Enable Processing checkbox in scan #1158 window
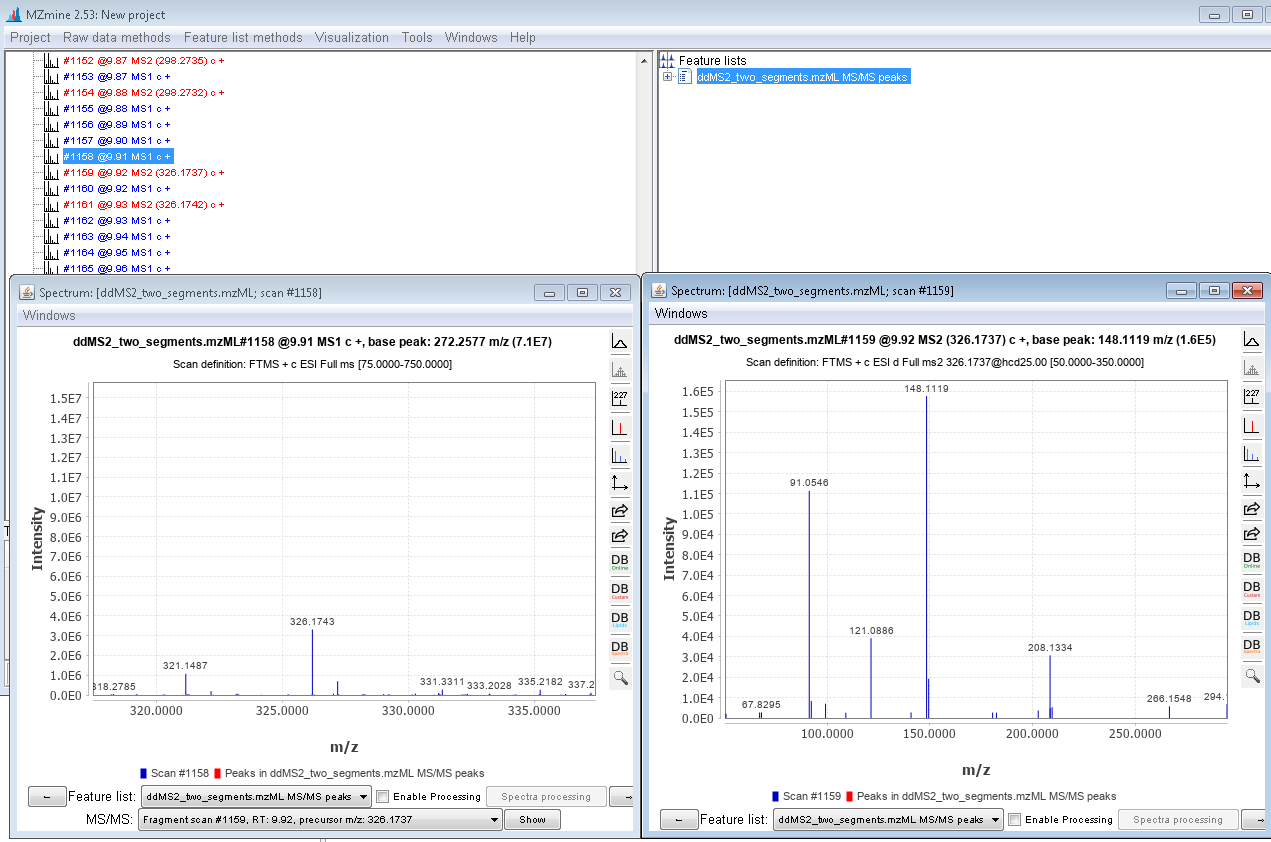Screen dimensions: 1271x842 (383, 797)
